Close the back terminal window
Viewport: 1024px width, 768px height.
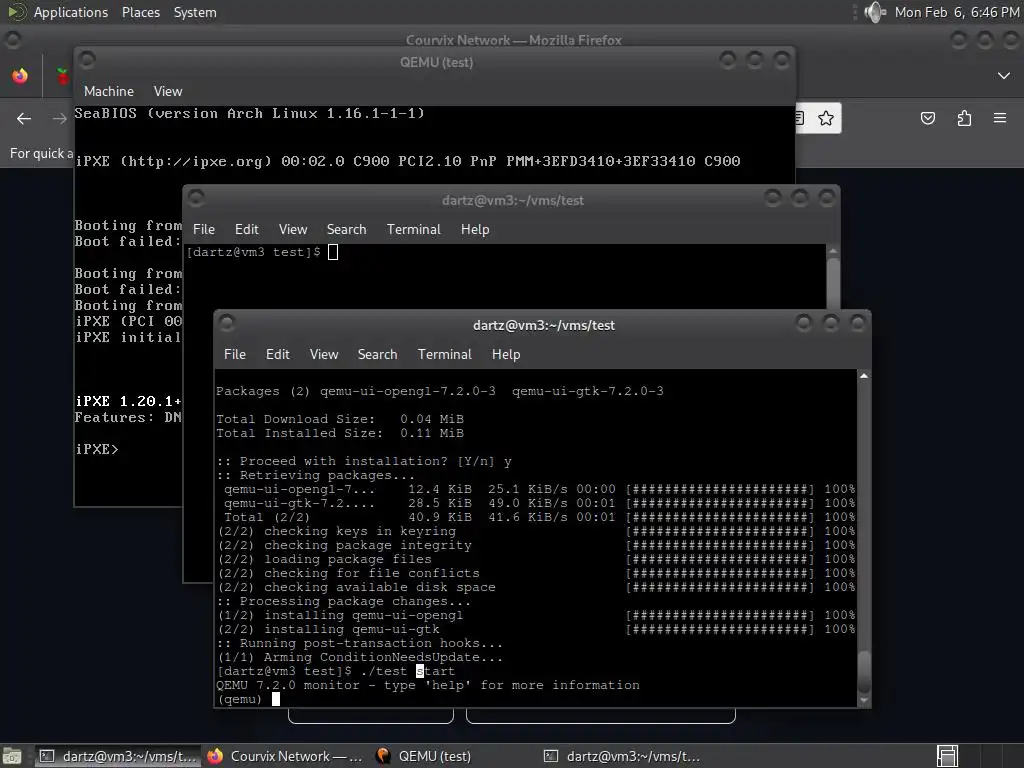[826, 197]
